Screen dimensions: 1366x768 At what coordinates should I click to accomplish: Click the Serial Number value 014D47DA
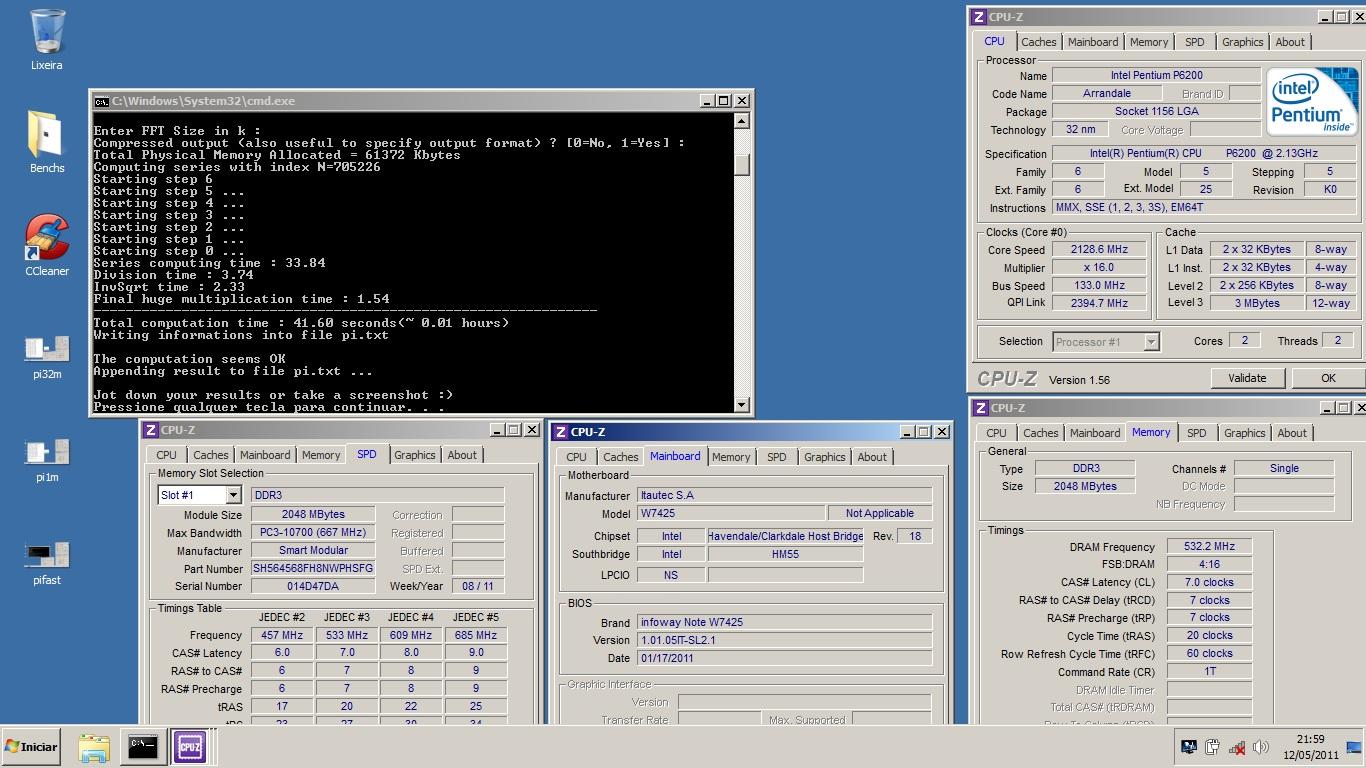click(313, 586)
